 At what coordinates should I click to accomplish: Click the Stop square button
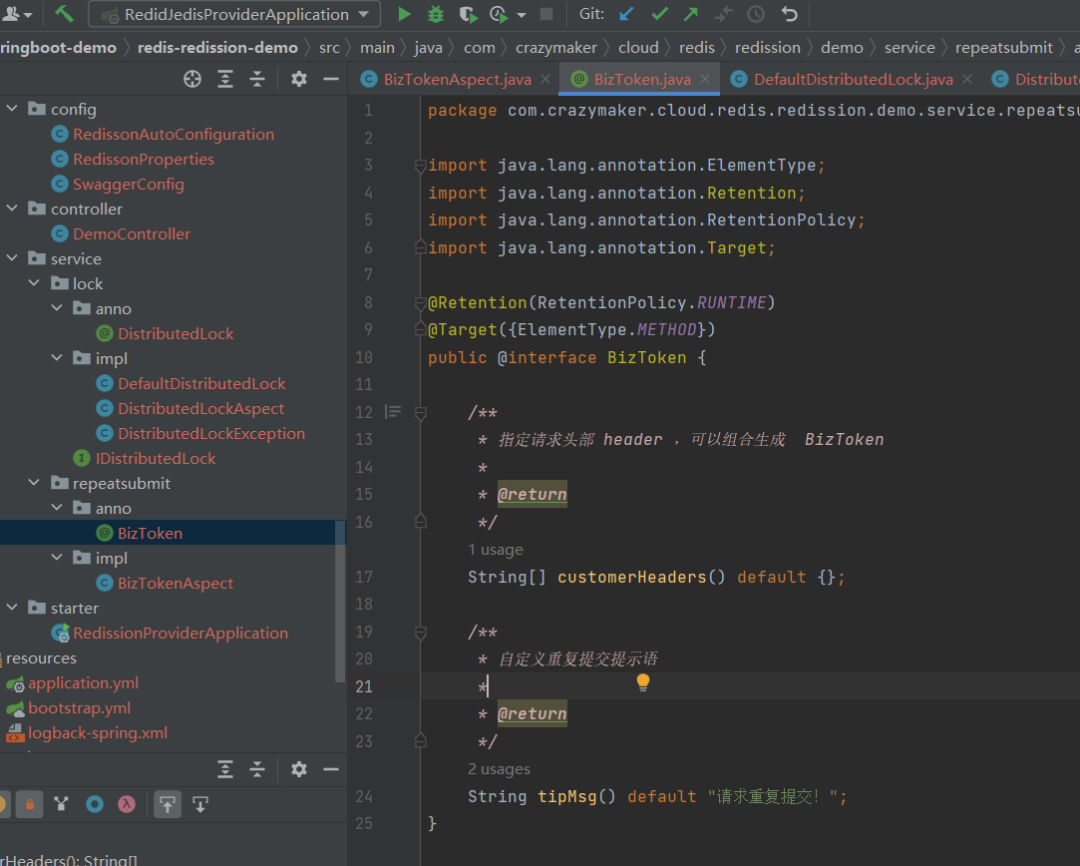(546, 14)
